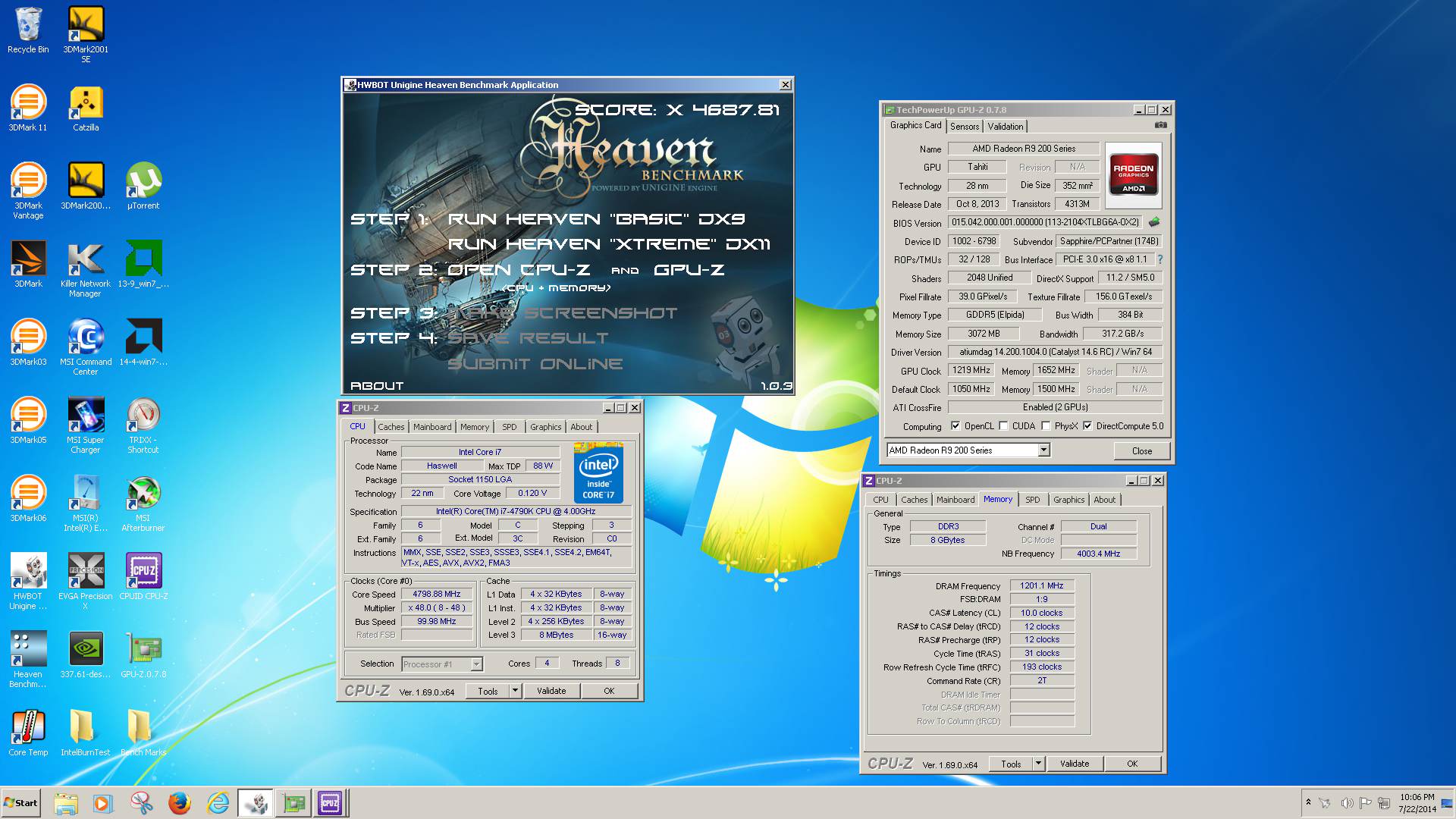Image resolution: width=1456 pixels, height=819 pixels.
Task: Toggle DirectCompute 5.0 checkbox
Action: [1087, 426]
